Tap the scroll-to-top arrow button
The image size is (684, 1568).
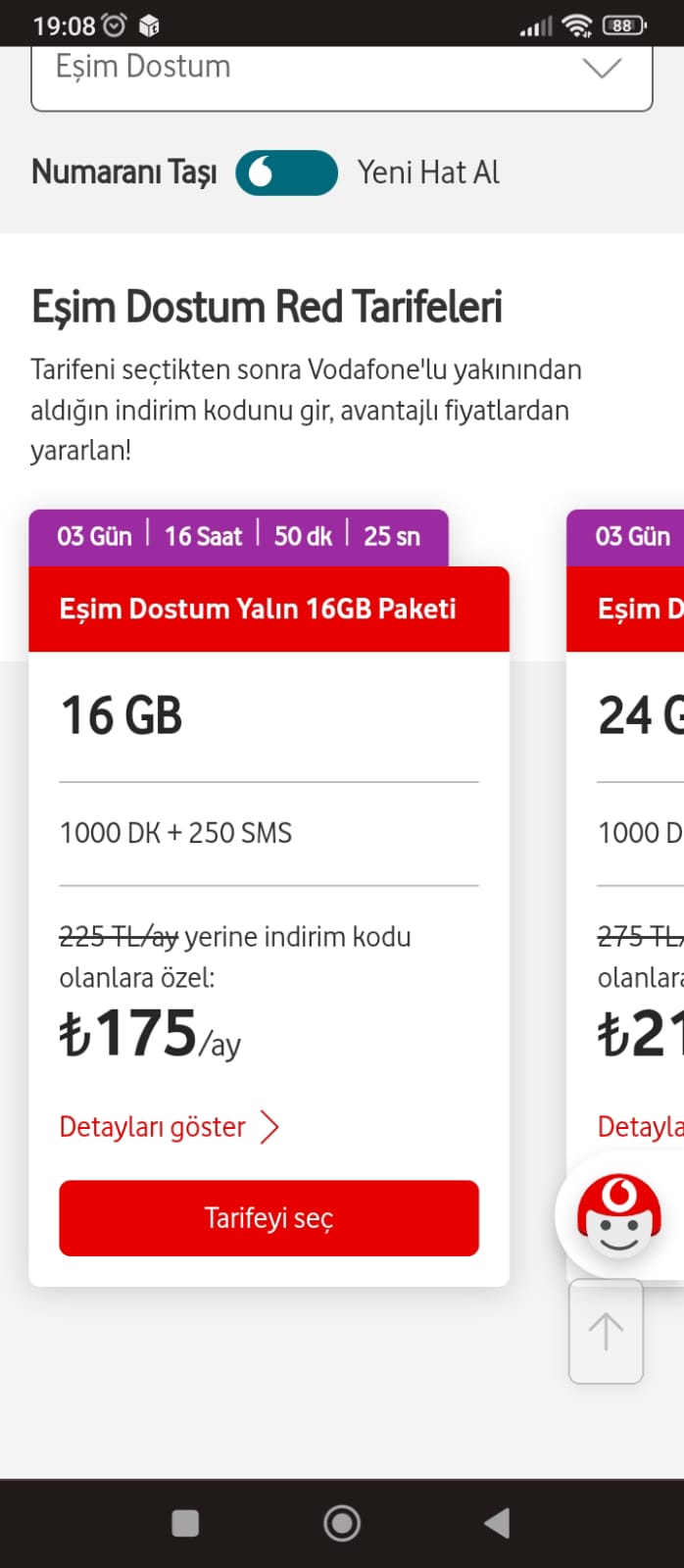[x=606, y=1332]
